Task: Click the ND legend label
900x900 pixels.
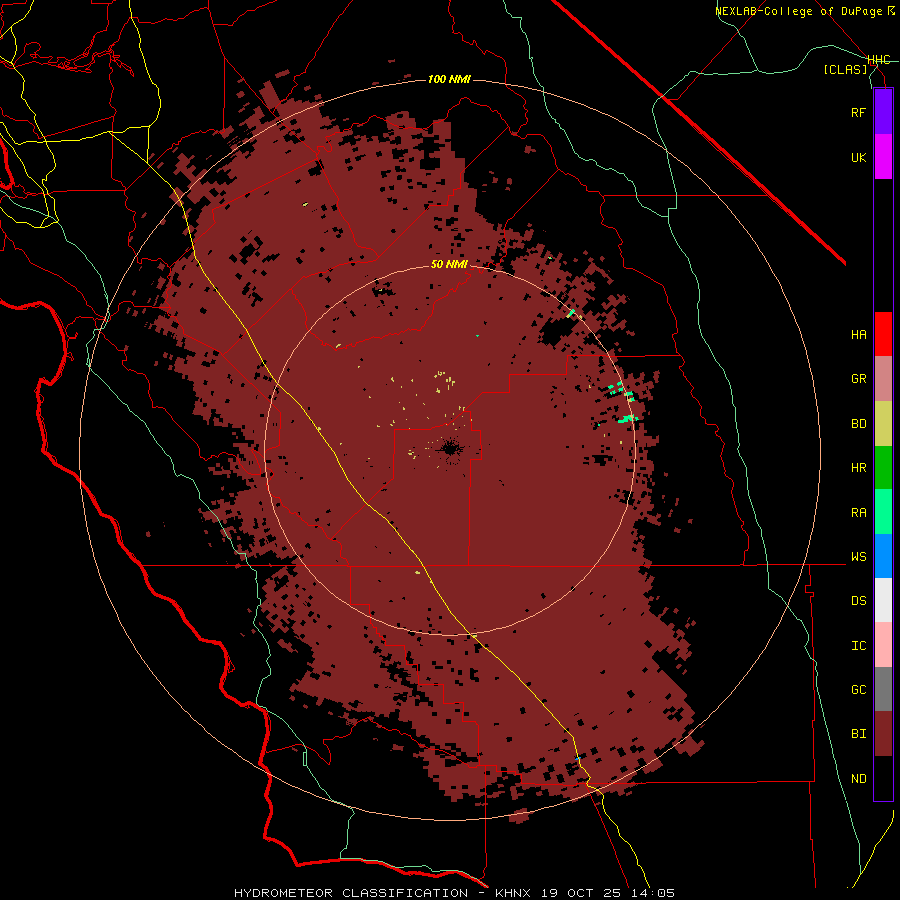Action: coord(858,779)
